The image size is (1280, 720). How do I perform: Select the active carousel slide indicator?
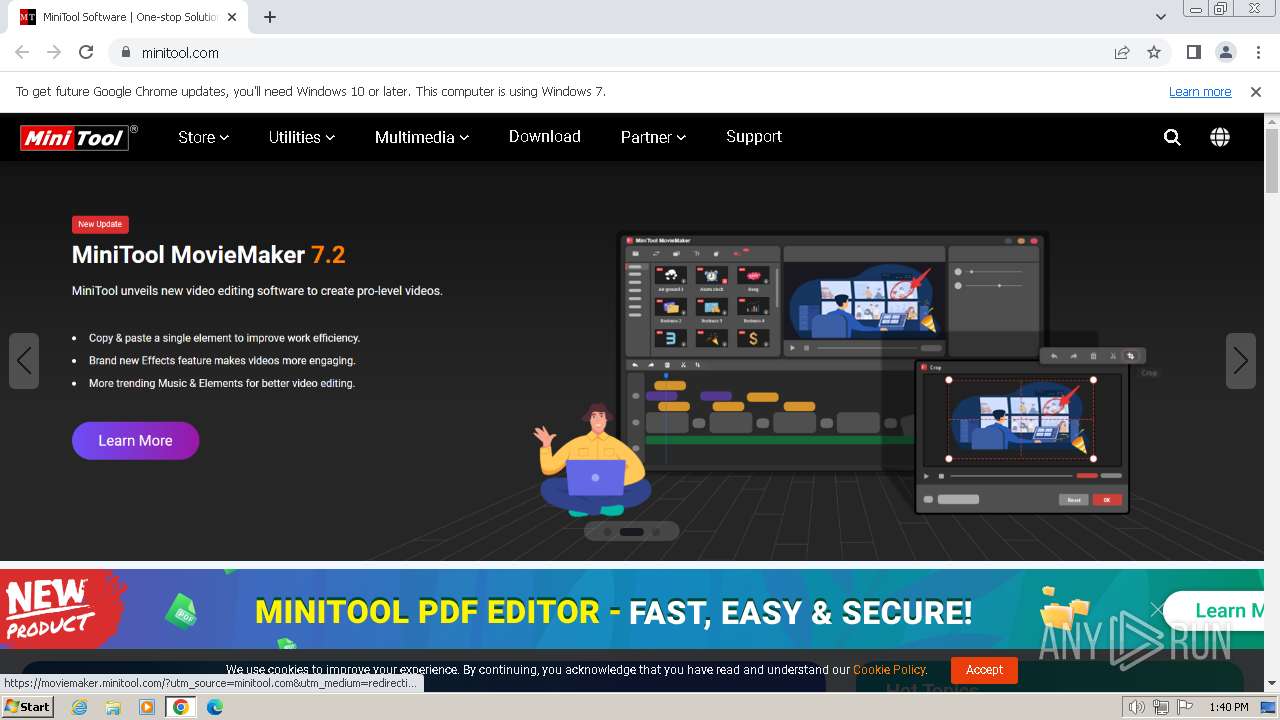632,532
